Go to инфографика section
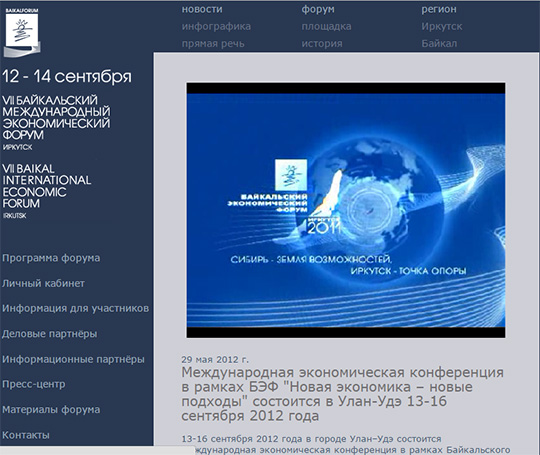540x455 pixels. pyautogui.click(x=216, y=27)
